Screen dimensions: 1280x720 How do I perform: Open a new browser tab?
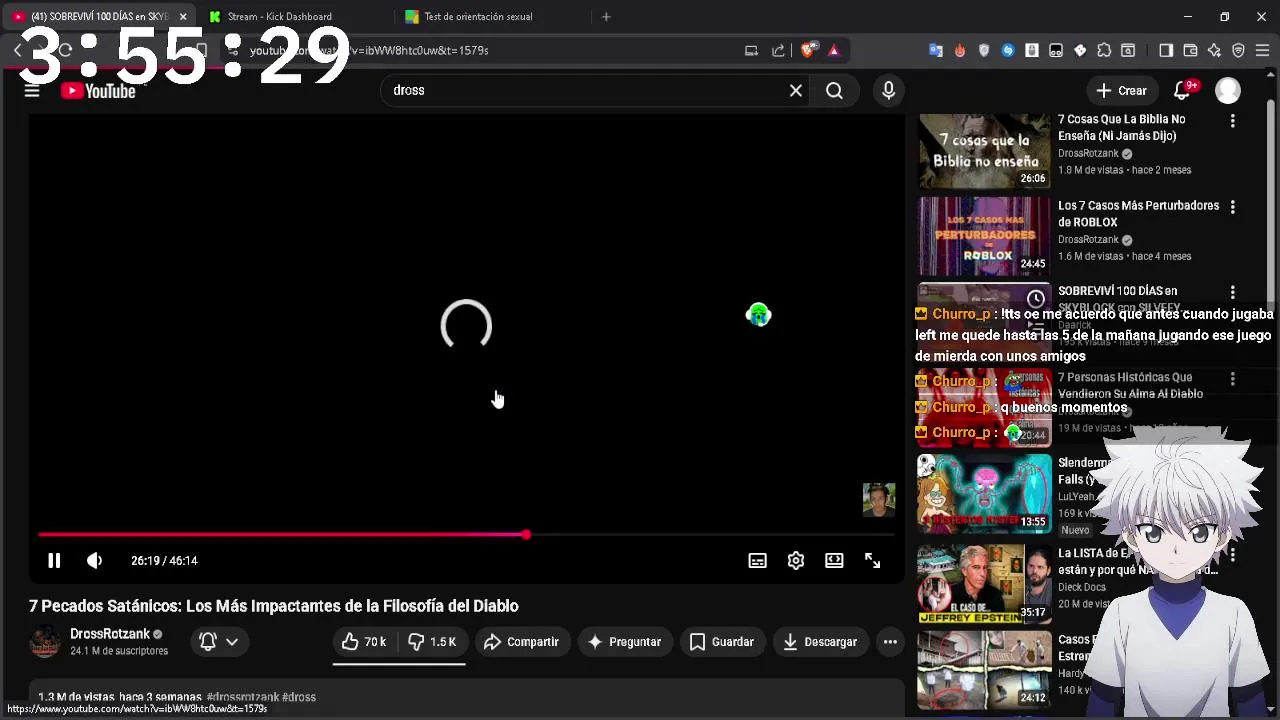click(606, 17)
